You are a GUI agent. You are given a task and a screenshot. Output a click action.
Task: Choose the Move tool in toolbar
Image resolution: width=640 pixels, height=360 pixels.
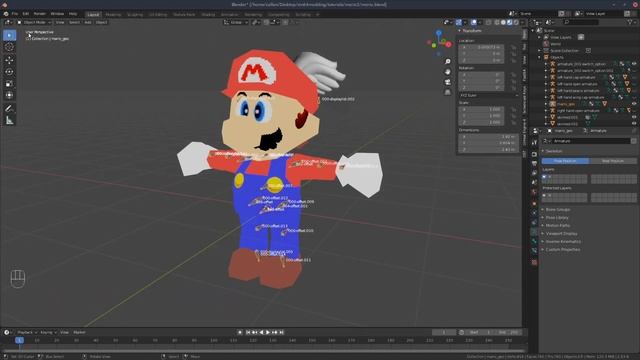(x=9, y=60)
